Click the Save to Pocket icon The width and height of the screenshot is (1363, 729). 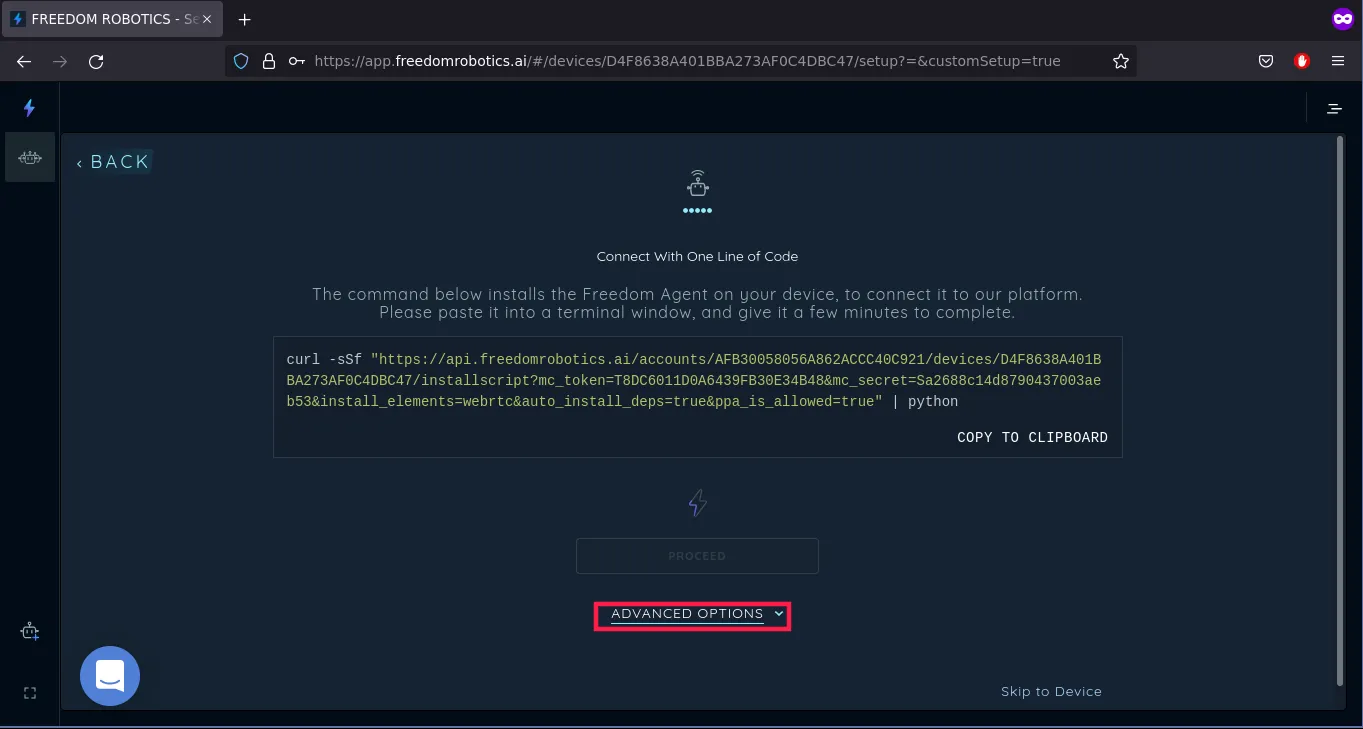coord(1265,61)
